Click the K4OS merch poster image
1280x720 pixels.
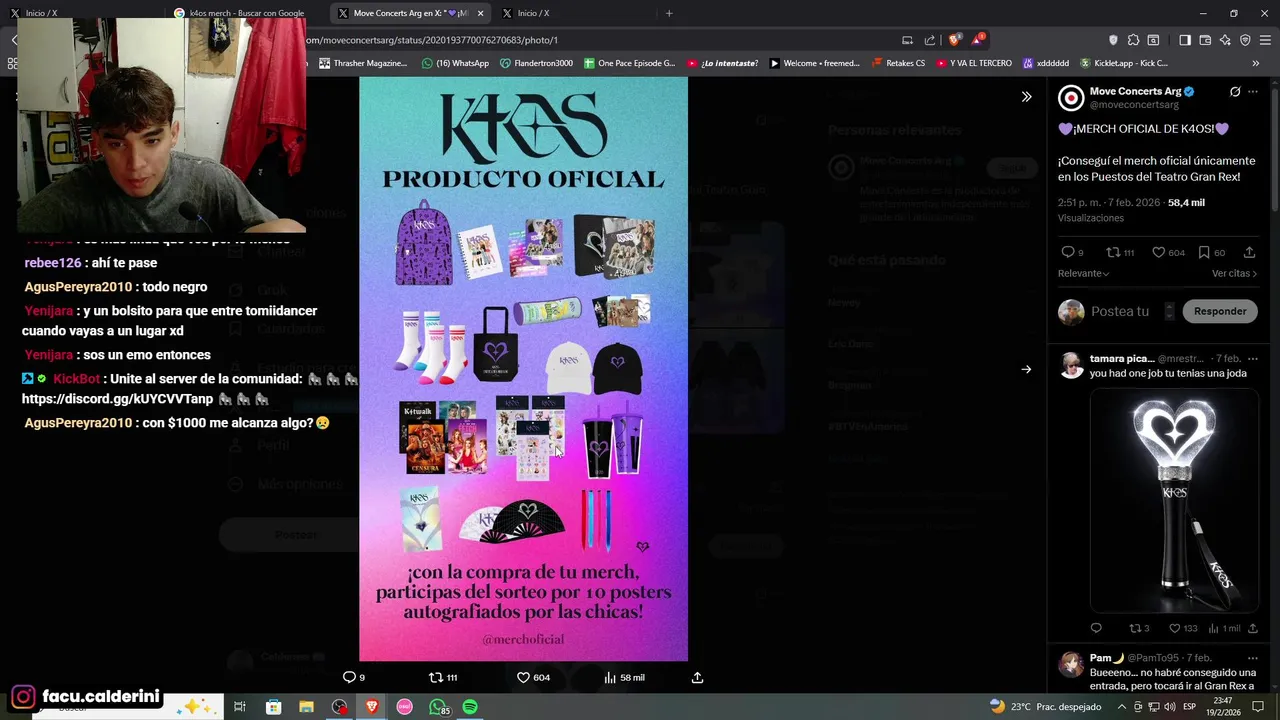coord(523,369)
